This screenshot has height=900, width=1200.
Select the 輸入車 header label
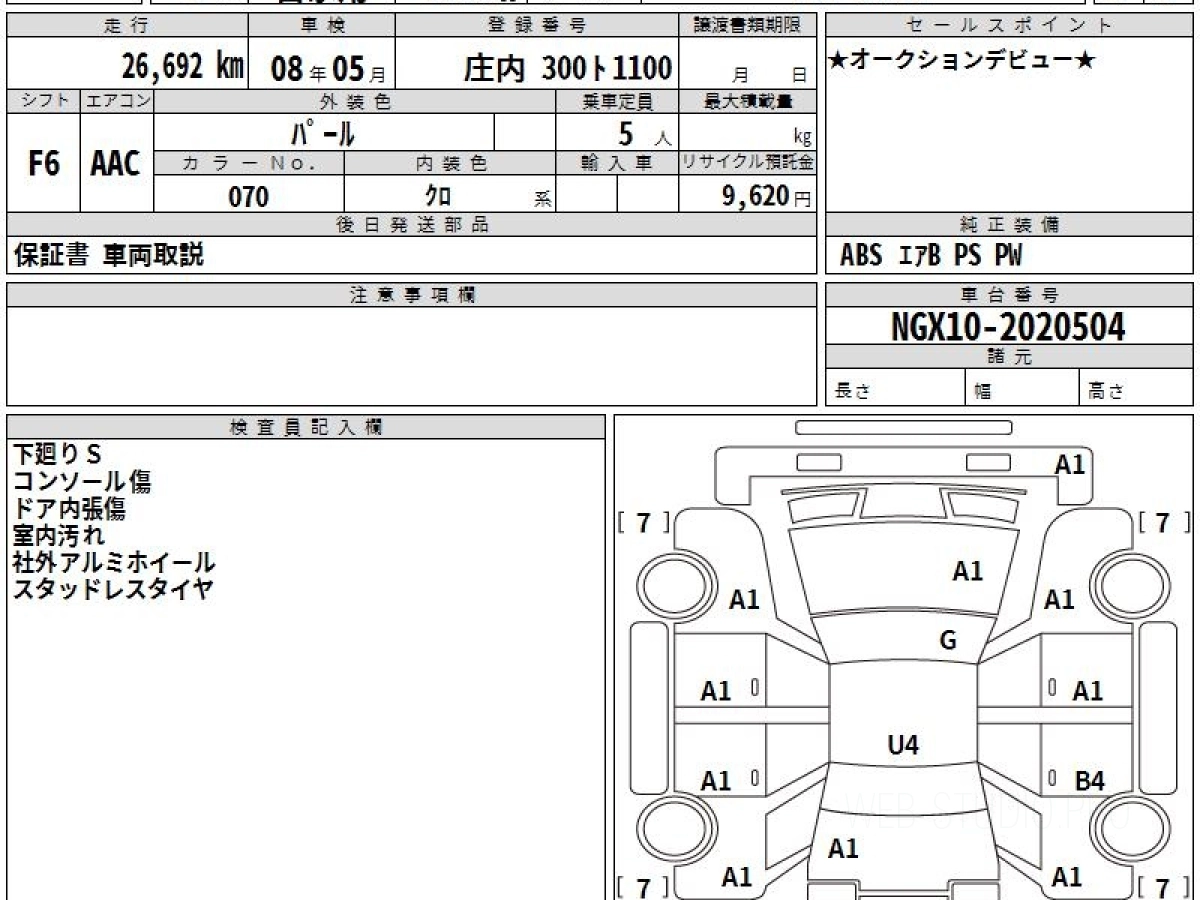pos(617,163)
